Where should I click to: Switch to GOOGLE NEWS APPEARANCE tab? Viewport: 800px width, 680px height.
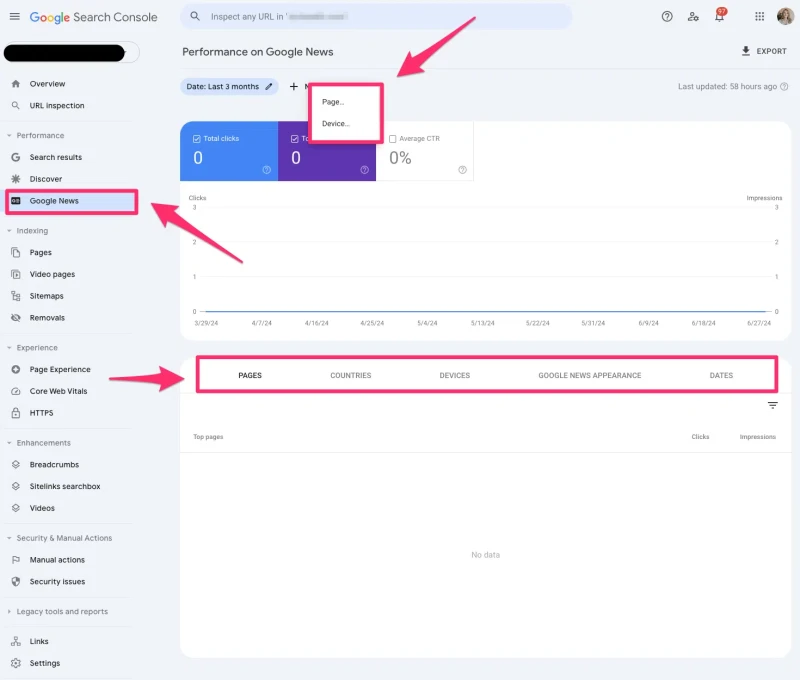point(589,375)
